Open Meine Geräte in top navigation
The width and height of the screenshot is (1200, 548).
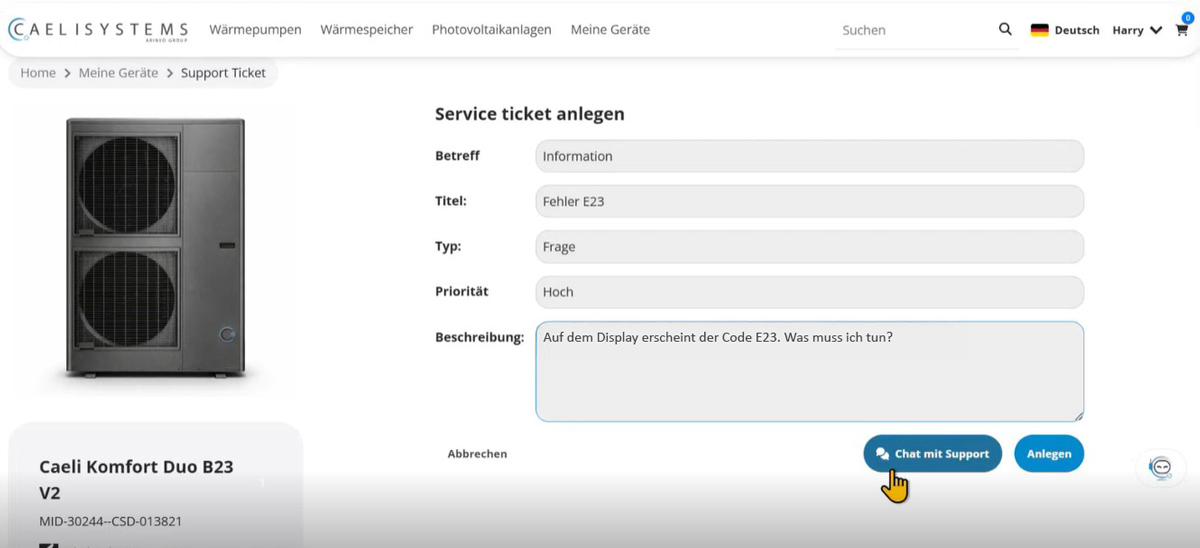click(610, 30)
